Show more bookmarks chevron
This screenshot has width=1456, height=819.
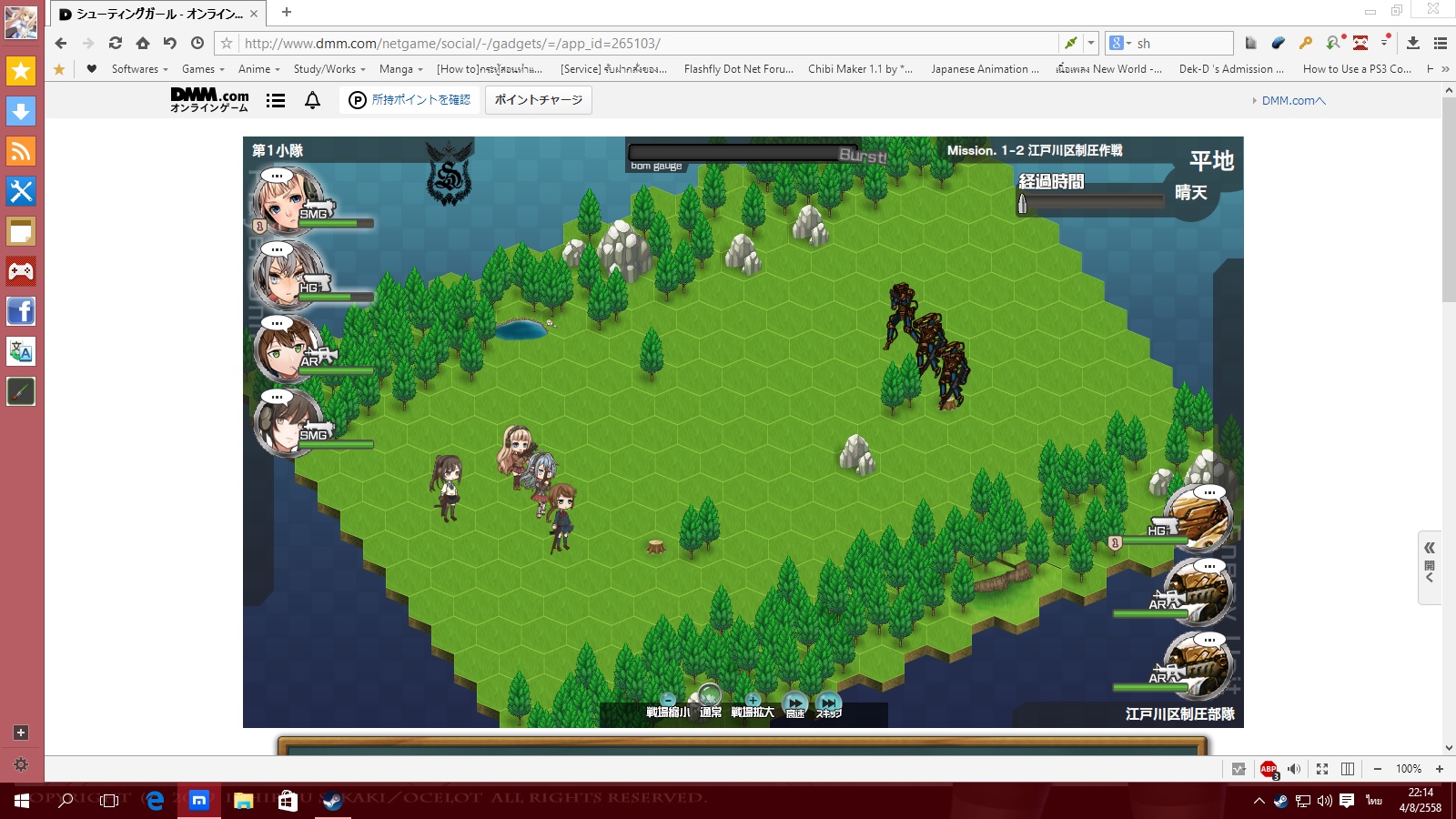pos(1445,69)
